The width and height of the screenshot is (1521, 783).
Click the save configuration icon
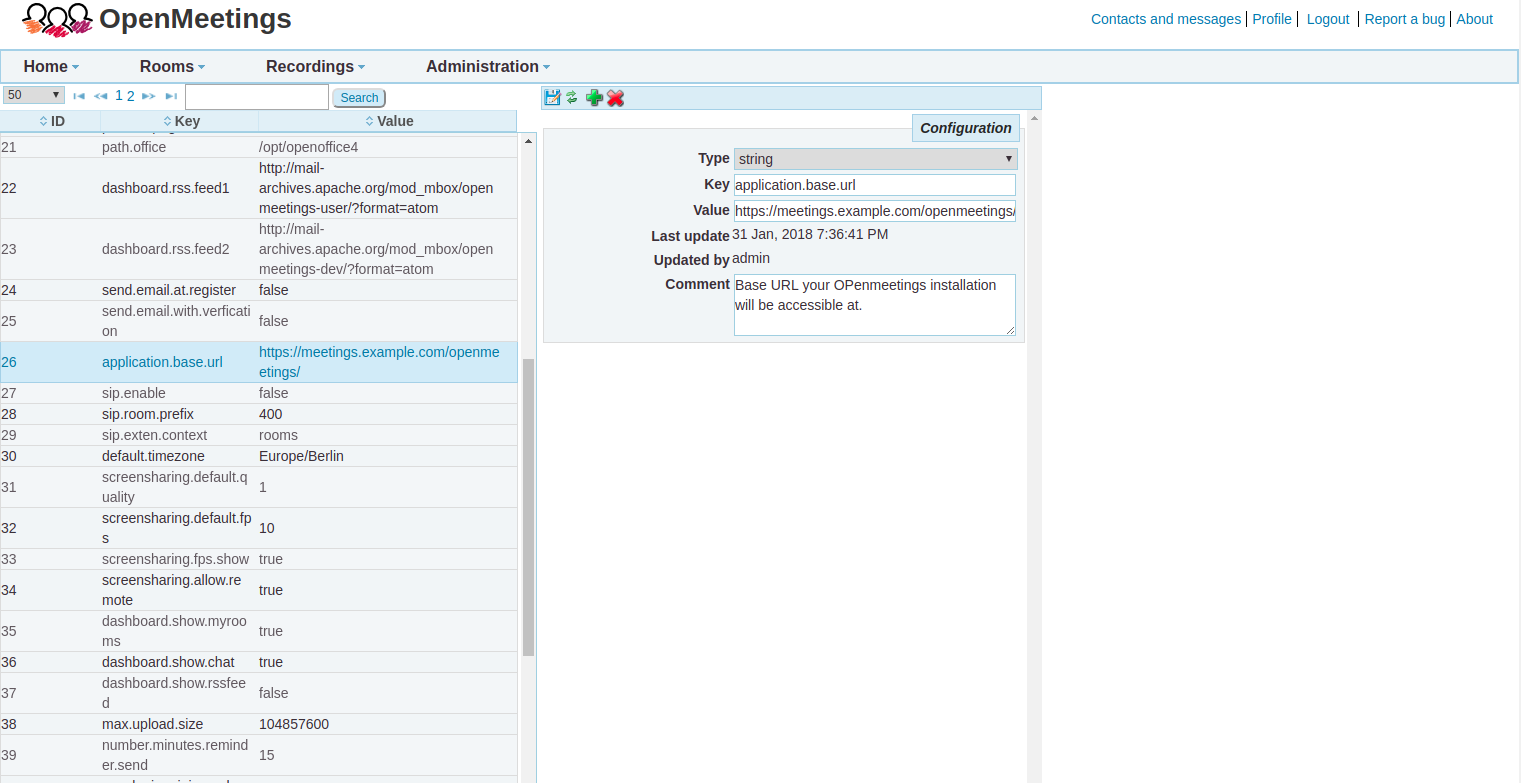click(x=552, y=97)
